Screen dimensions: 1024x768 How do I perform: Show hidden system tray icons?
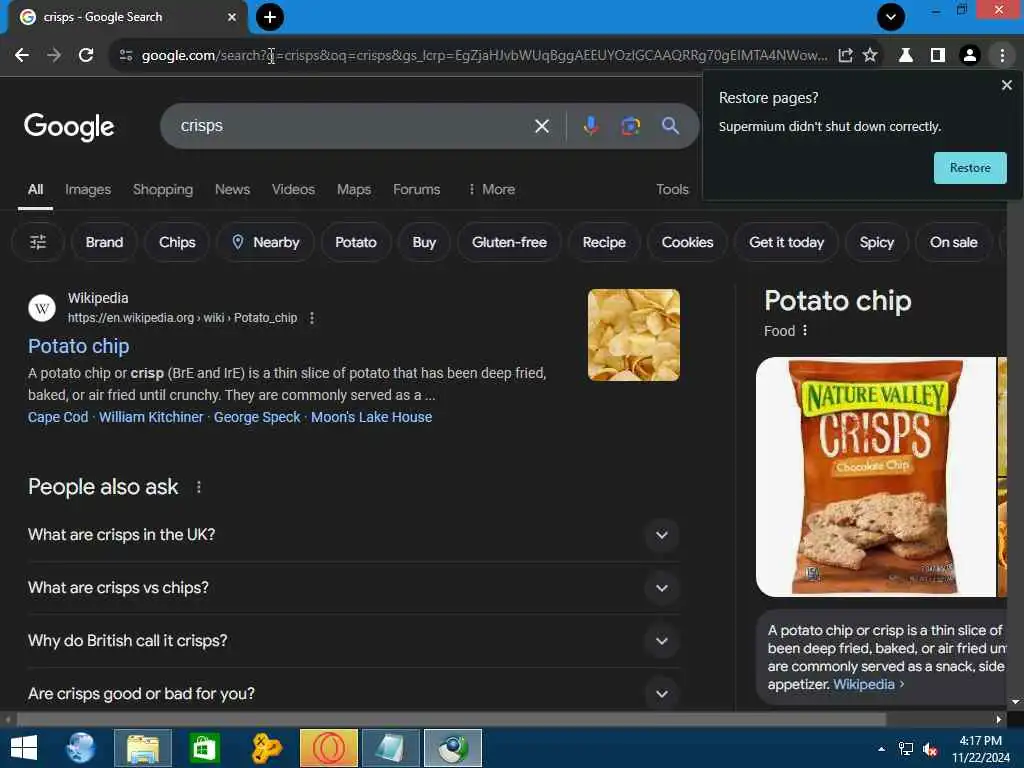coord(881,749)
